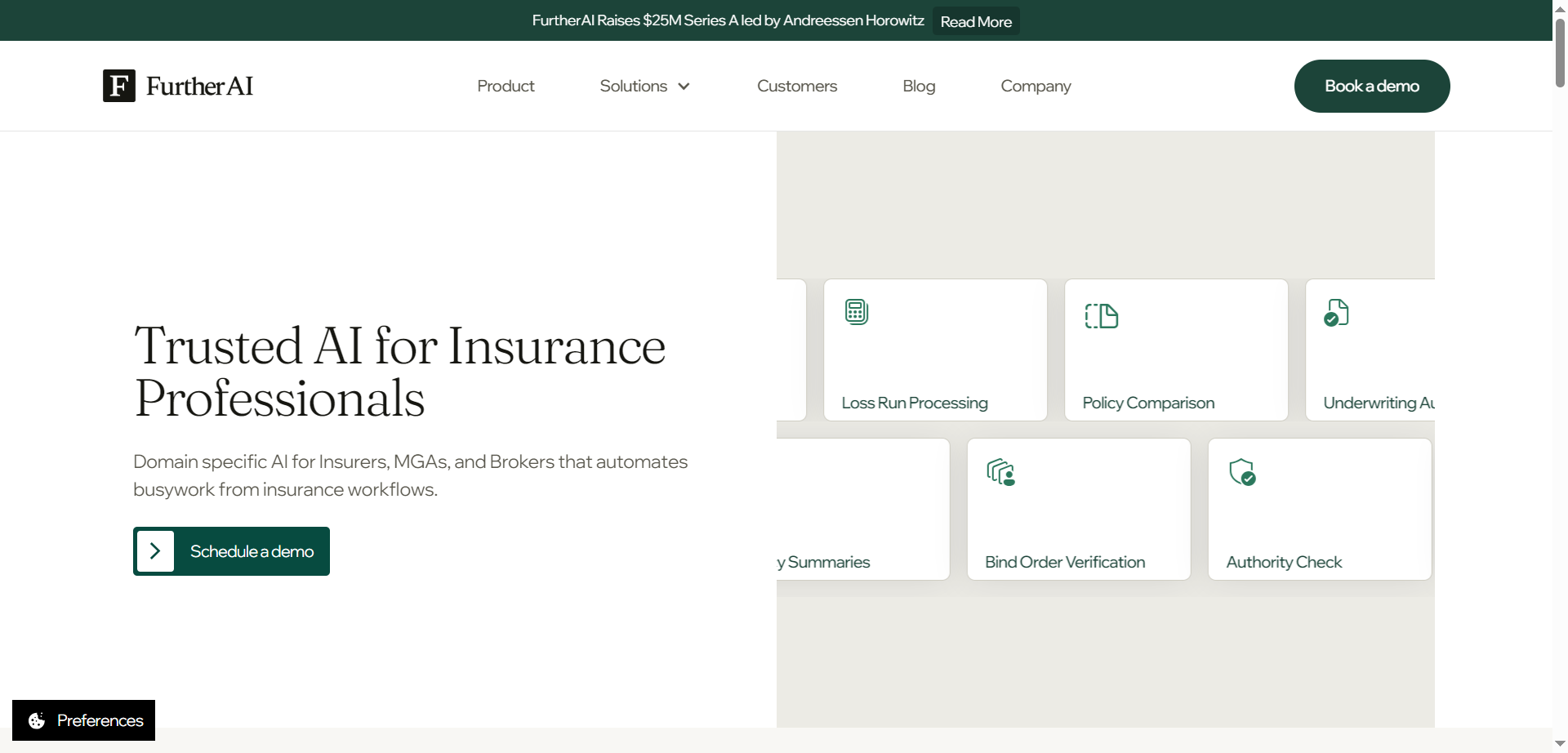Open the Authority Check card

(x=1320, y=509)
